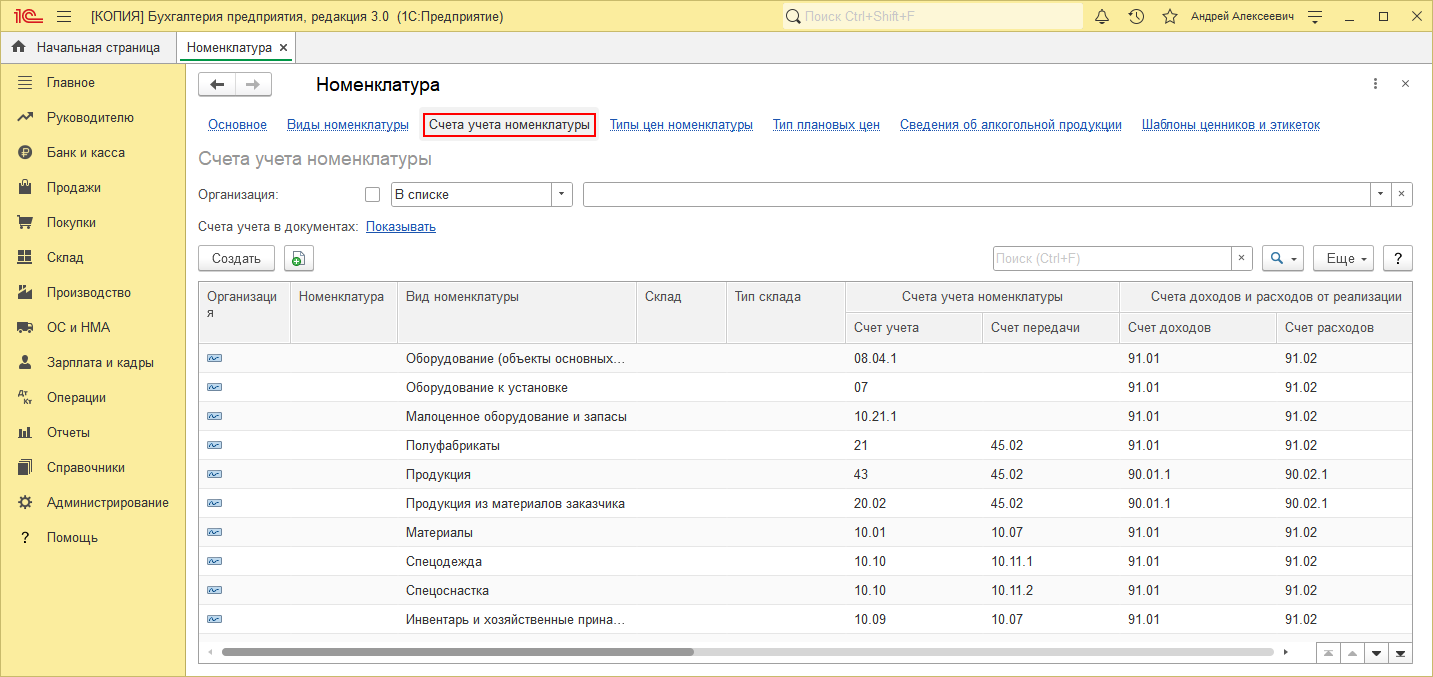
Task: Open the history clock icon
Action: click(x=1136, y=17)
